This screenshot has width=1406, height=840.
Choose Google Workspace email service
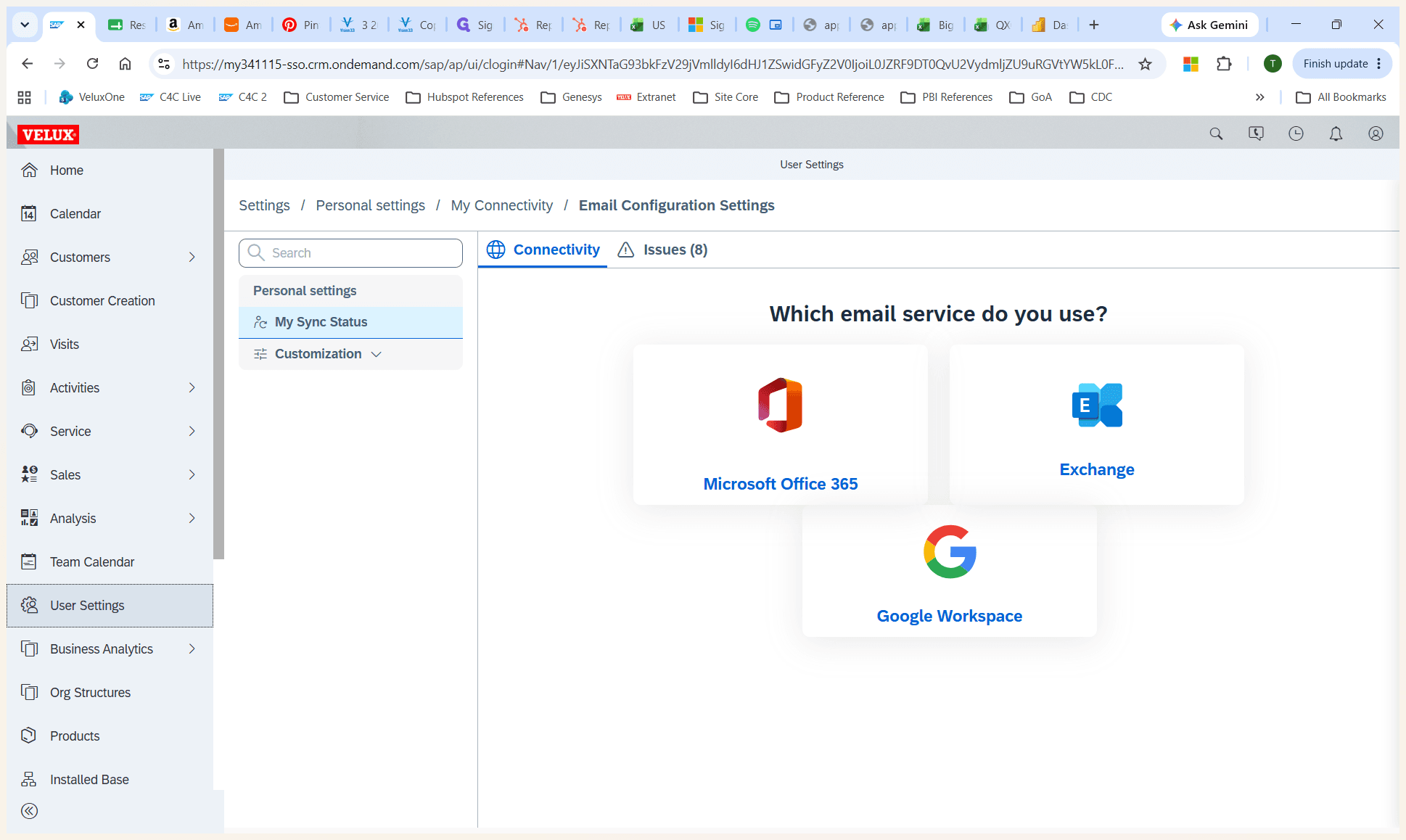click(950, 572)
